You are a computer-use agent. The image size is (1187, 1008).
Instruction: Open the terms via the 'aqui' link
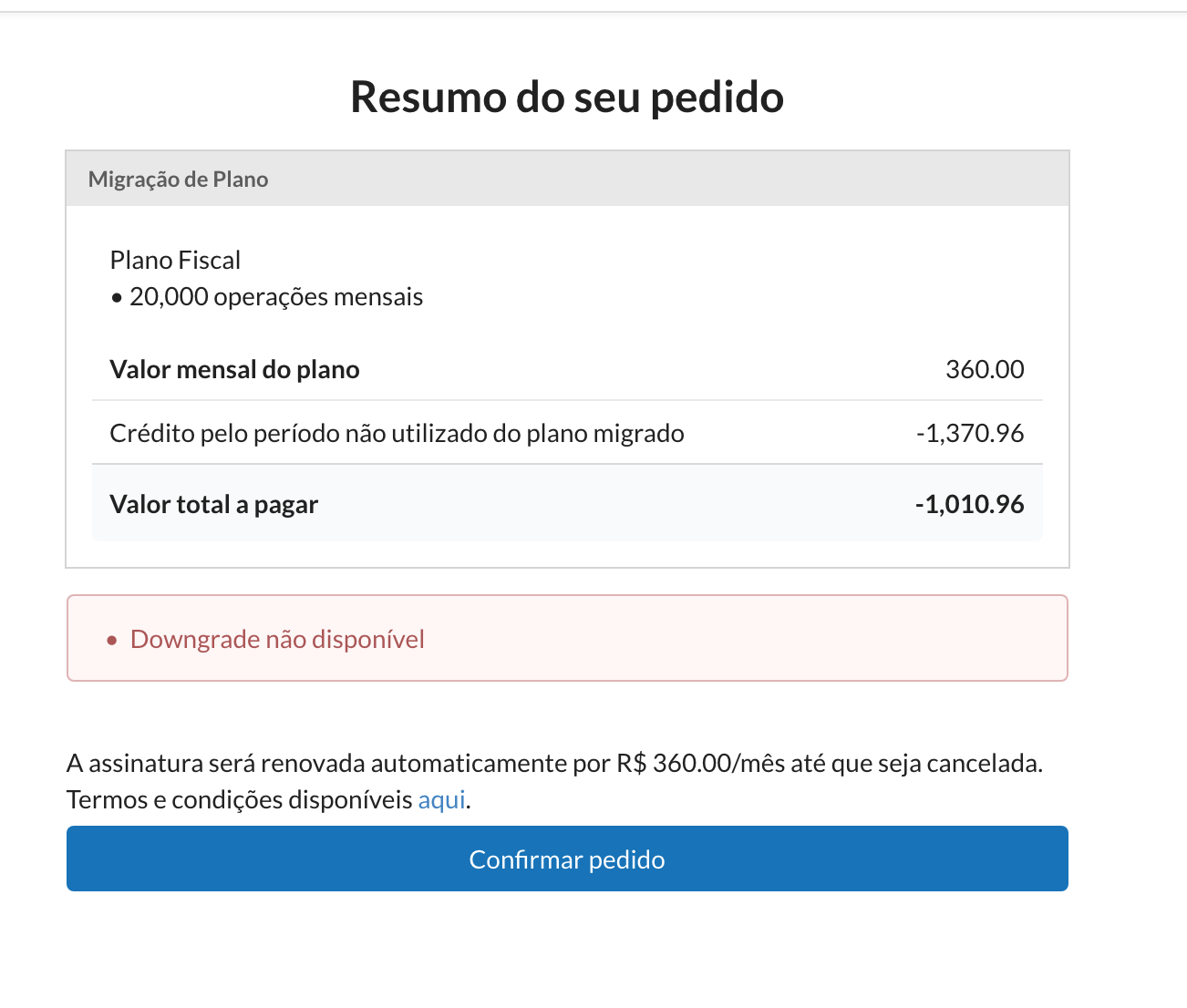click(x=441, y=800)
